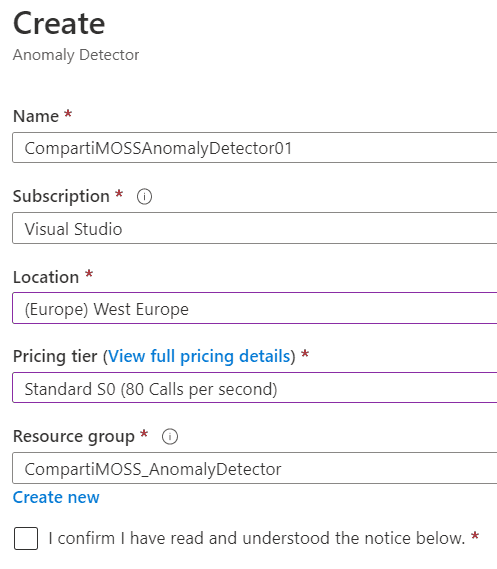Open the View full pricing details link
This screenshot has width=497, height=569.
coord(199,356)
